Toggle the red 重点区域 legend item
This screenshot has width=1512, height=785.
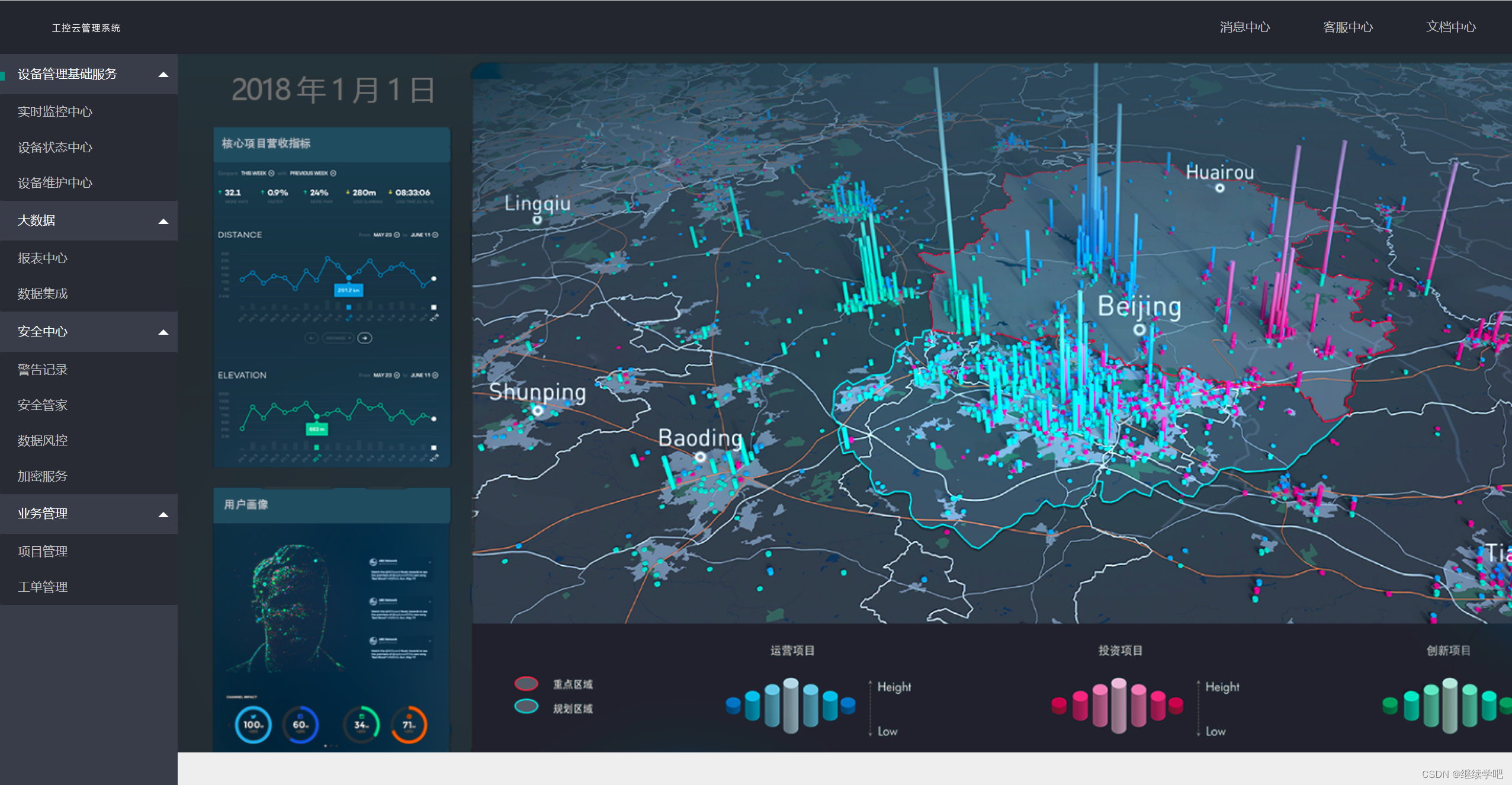pos(527,684)
